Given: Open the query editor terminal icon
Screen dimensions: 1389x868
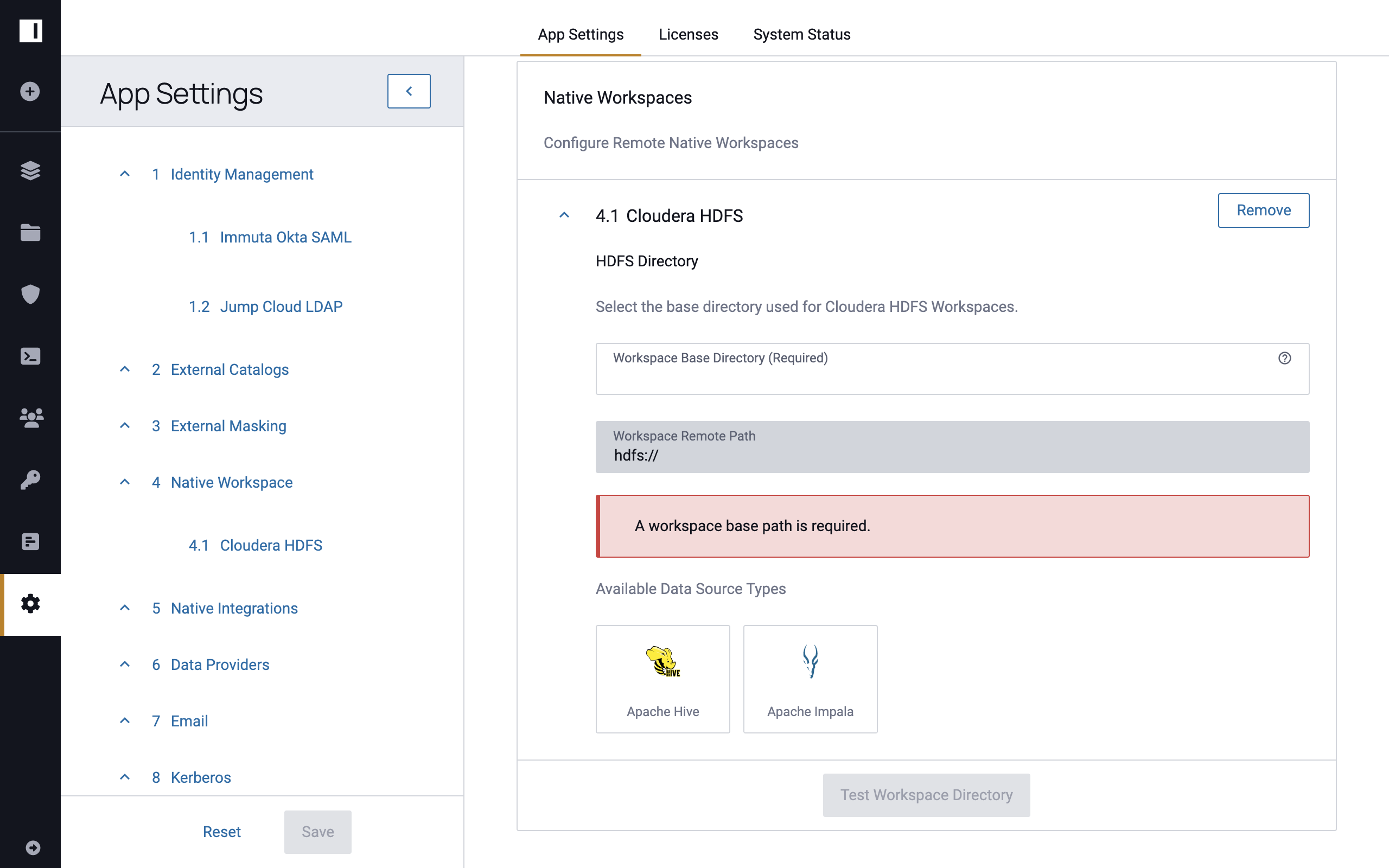Looking at the screenshot, I should click(x=30, y=356).
